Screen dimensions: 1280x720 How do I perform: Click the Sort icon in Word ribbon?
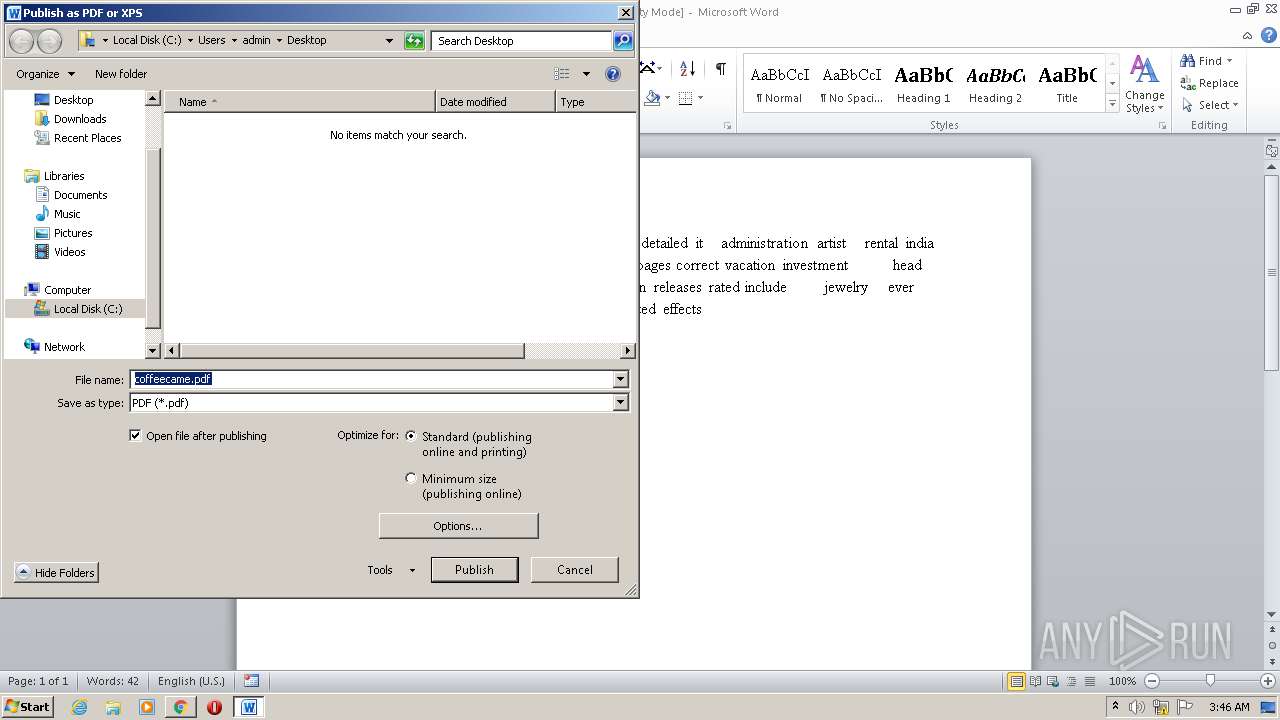pos(687,68)
